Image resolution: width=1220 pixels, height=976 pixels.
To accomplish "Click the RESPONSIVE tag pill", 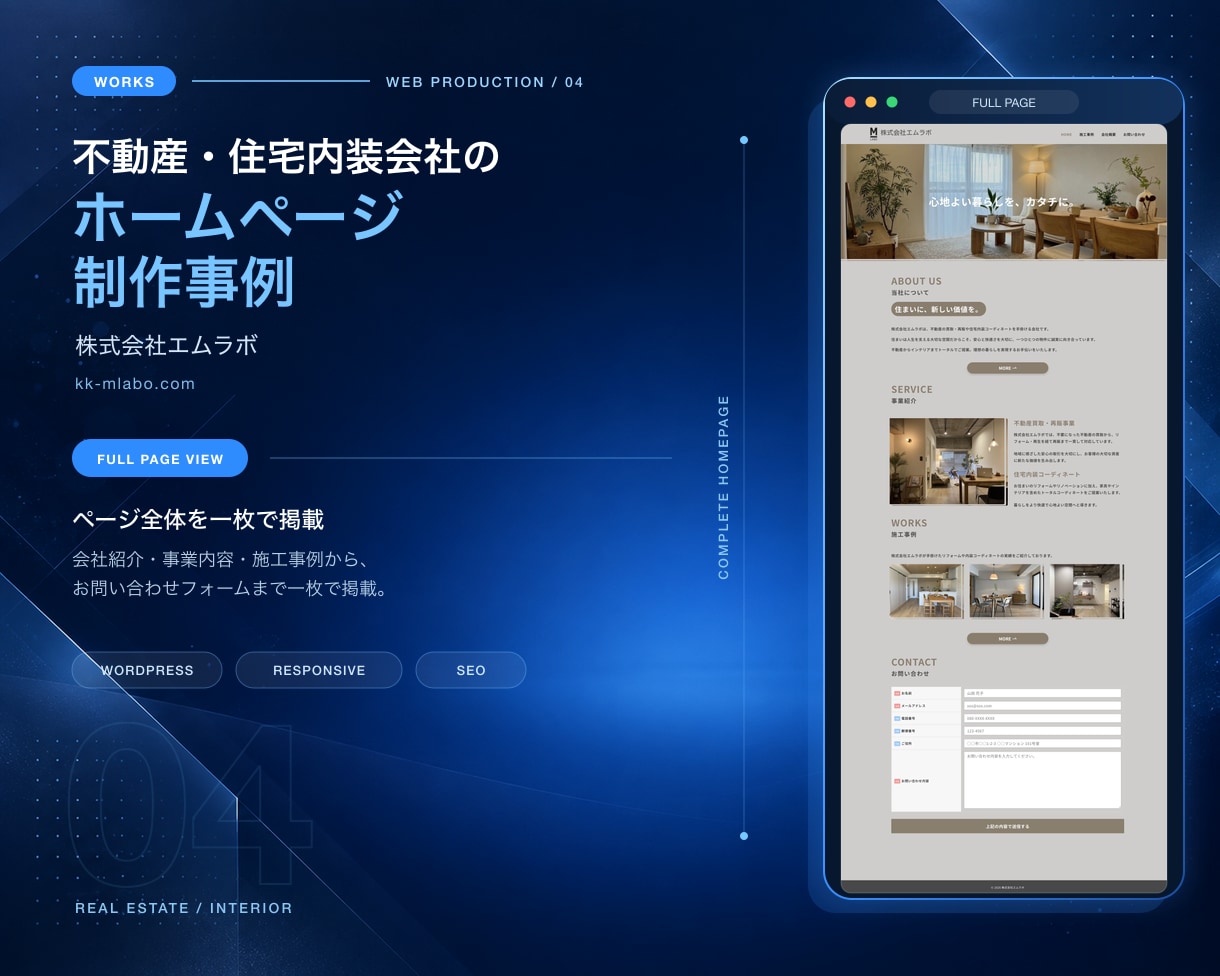I will (x=319, y=670).
